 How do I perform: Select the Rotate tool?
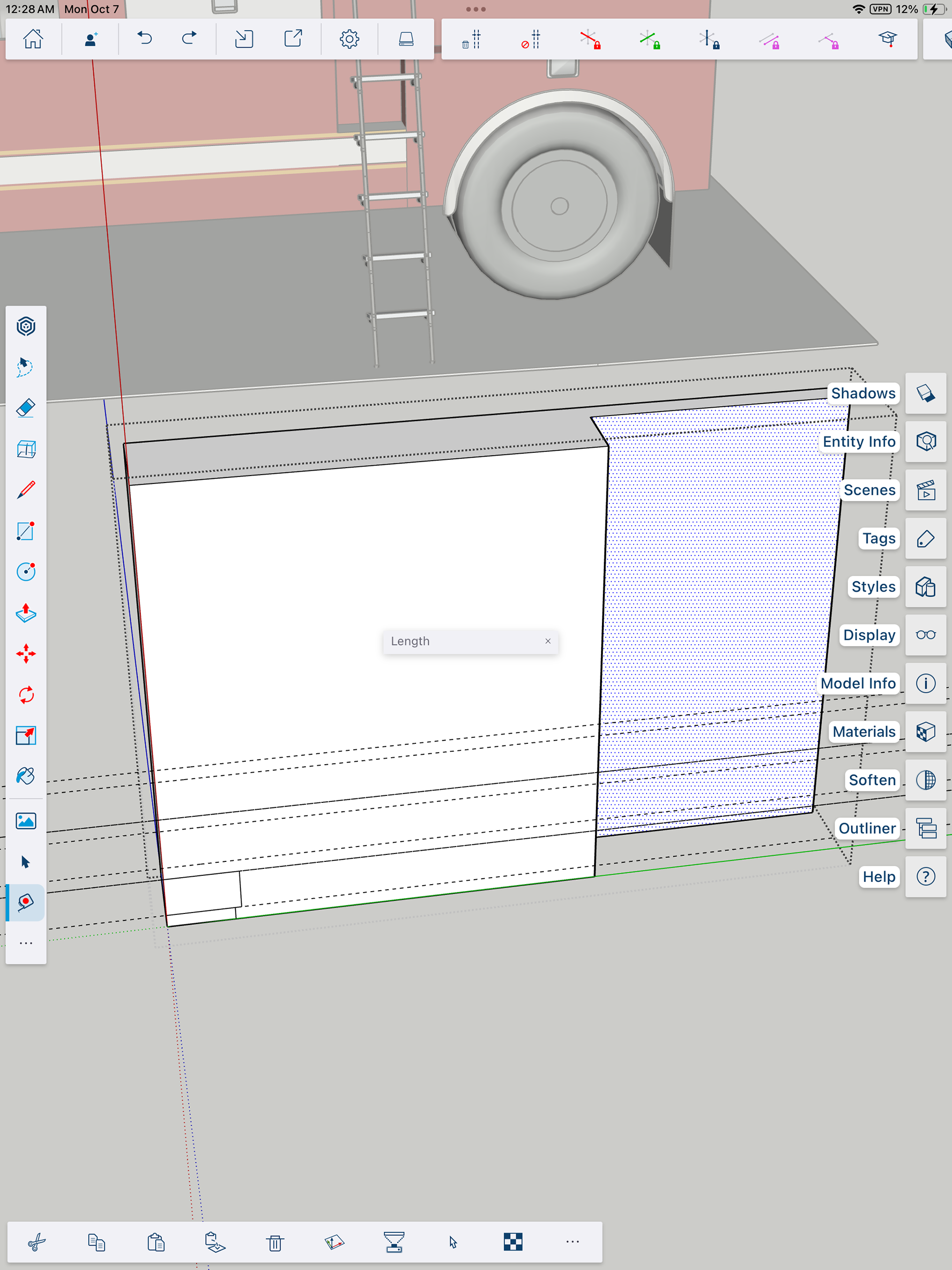[26, 695]
